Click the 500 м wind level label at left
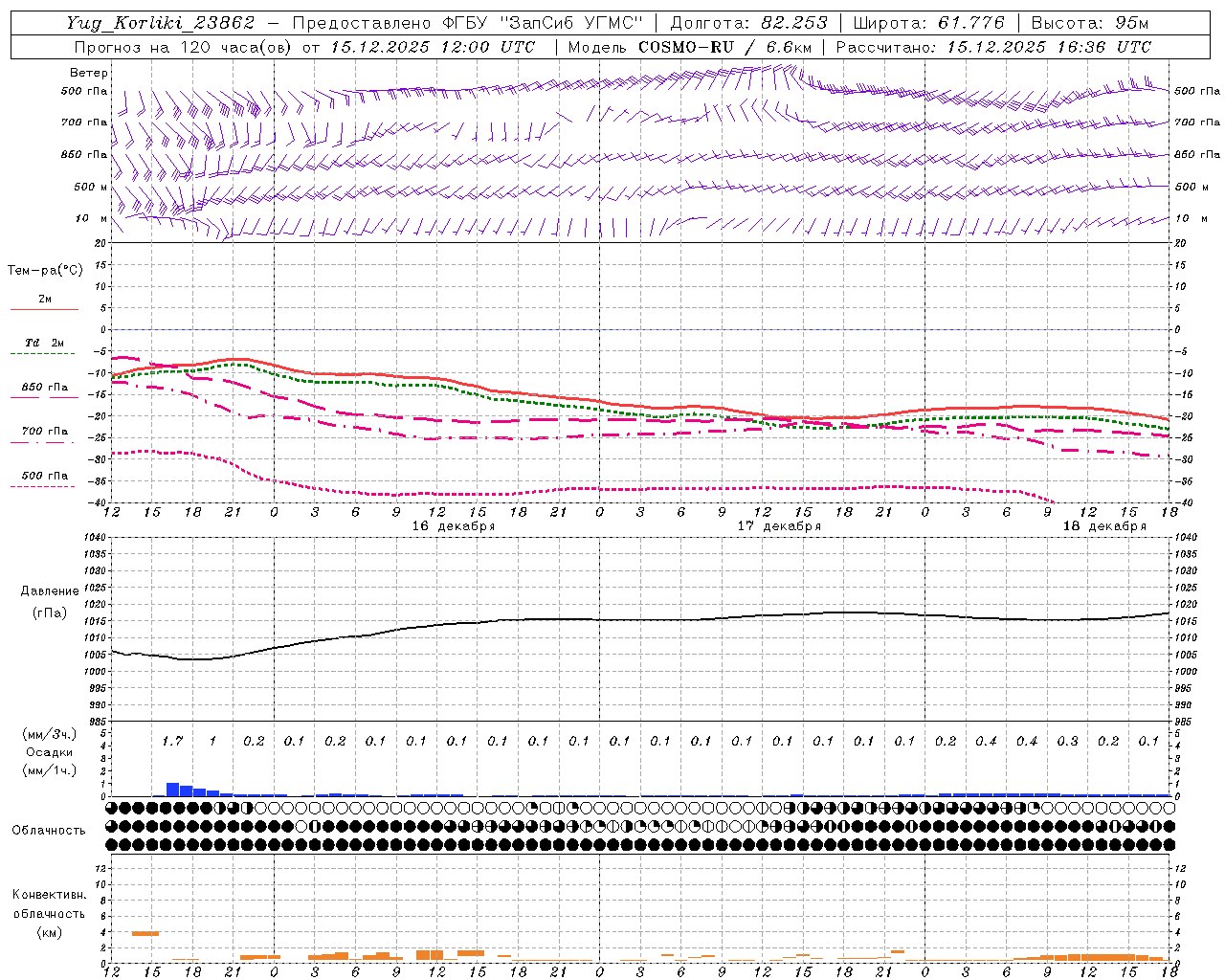 [x=92, y=187]
